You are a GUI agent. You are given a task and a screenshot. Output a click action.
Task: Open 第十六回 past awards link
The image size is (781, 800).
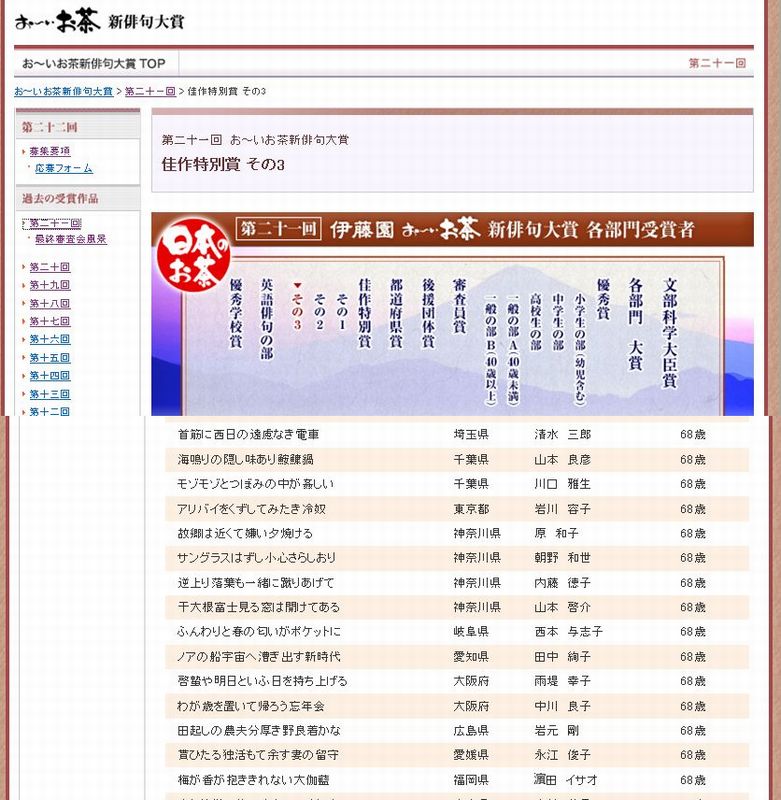coord(49,339)
